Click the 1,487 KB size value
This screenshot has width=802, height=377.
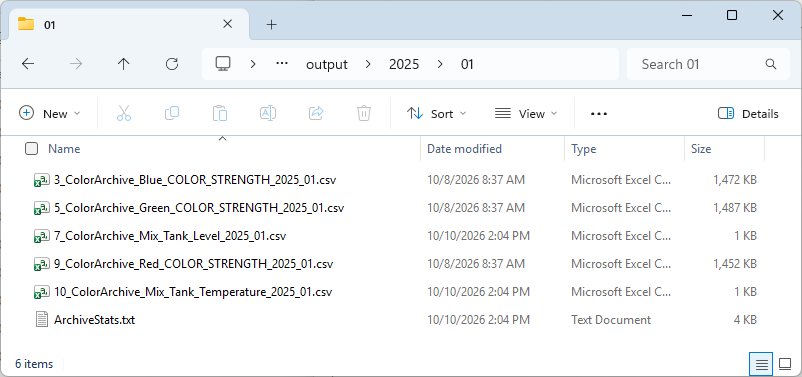click(x=735, y=208)
